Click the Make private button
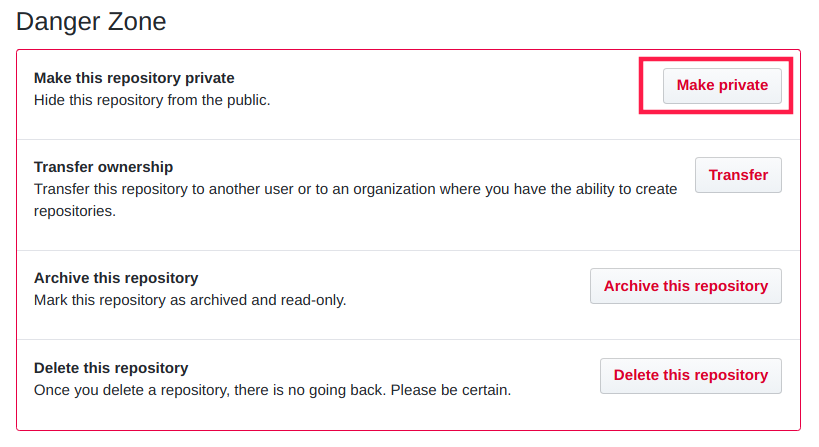 722,85
